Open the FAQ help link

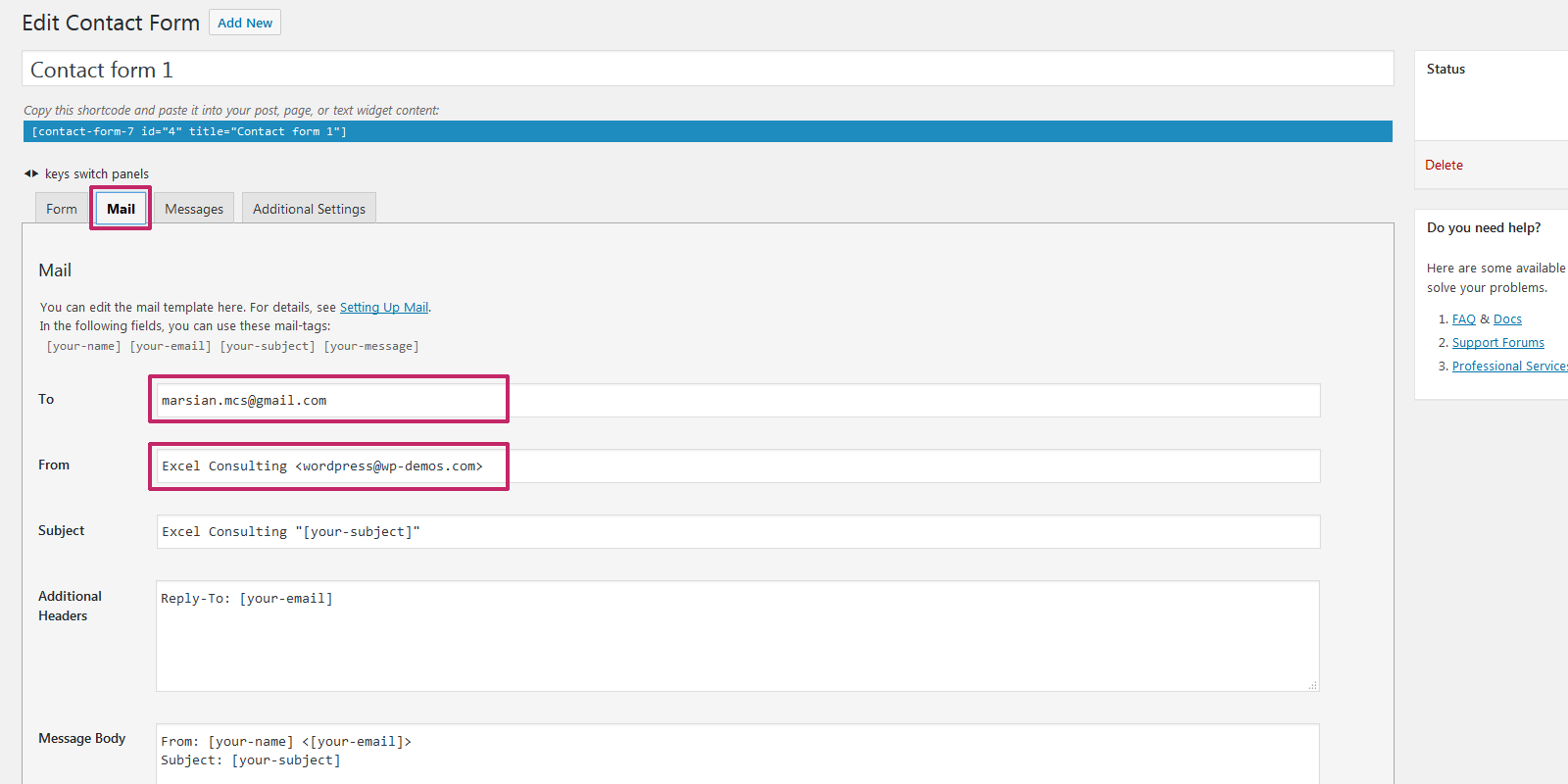tap(1463, 319)
